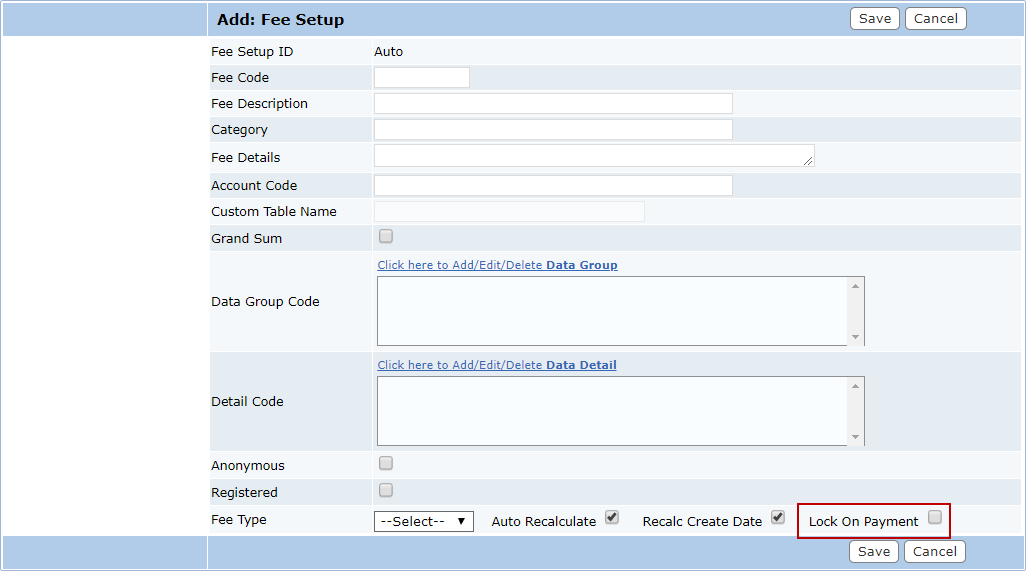
Task: Click the Data Group Code list scroll-down arrow
Action: click(855, 337)
